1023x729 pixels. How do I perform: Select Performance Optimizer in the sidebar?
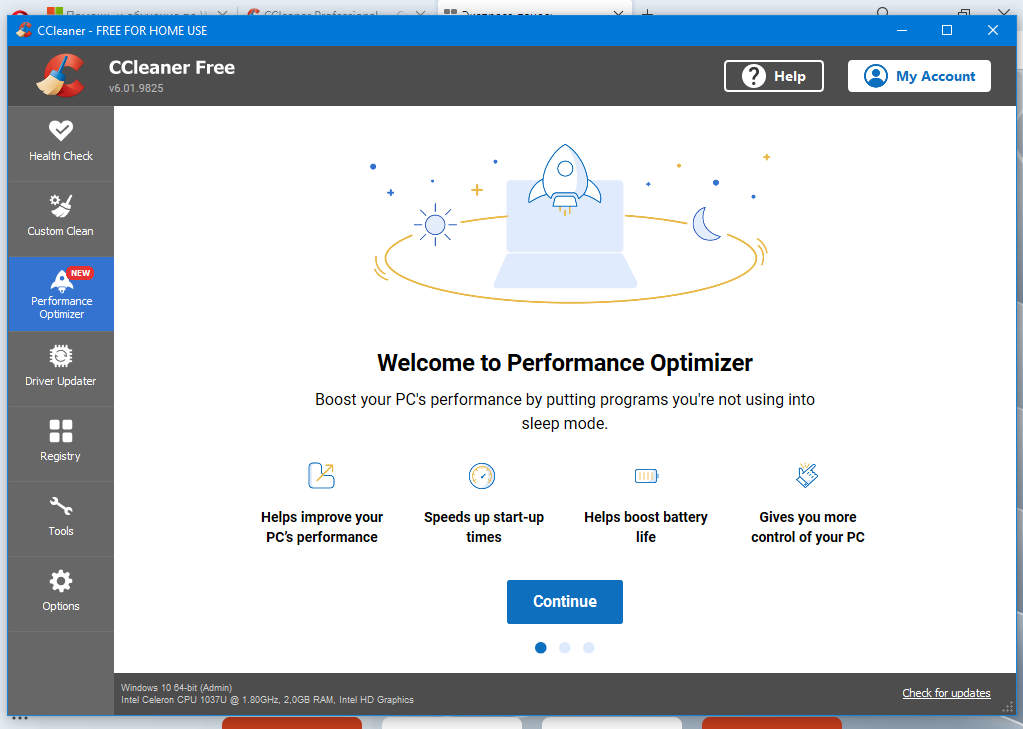61,294
